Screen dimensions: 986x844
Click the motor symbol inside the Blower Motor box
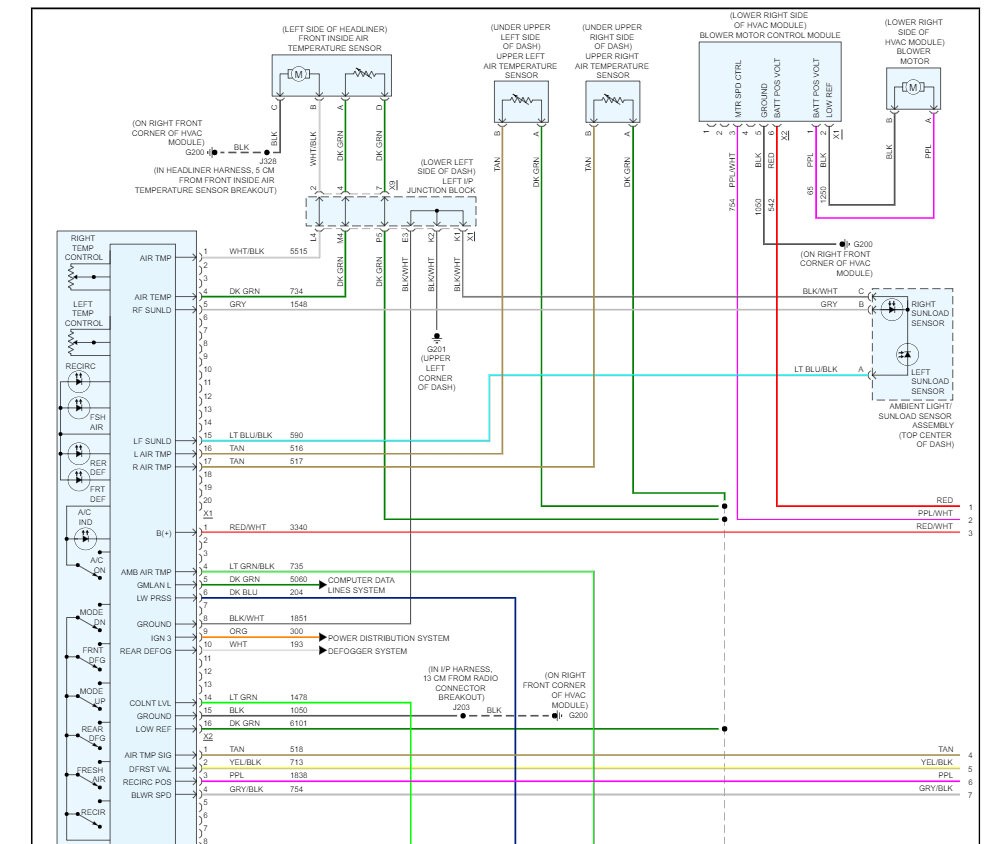click(x=912, y=87)
